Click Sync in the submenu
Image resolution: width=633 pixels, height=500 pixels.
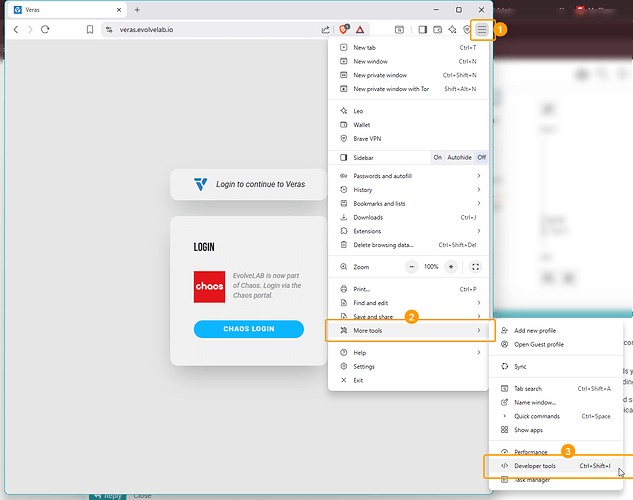556,366
